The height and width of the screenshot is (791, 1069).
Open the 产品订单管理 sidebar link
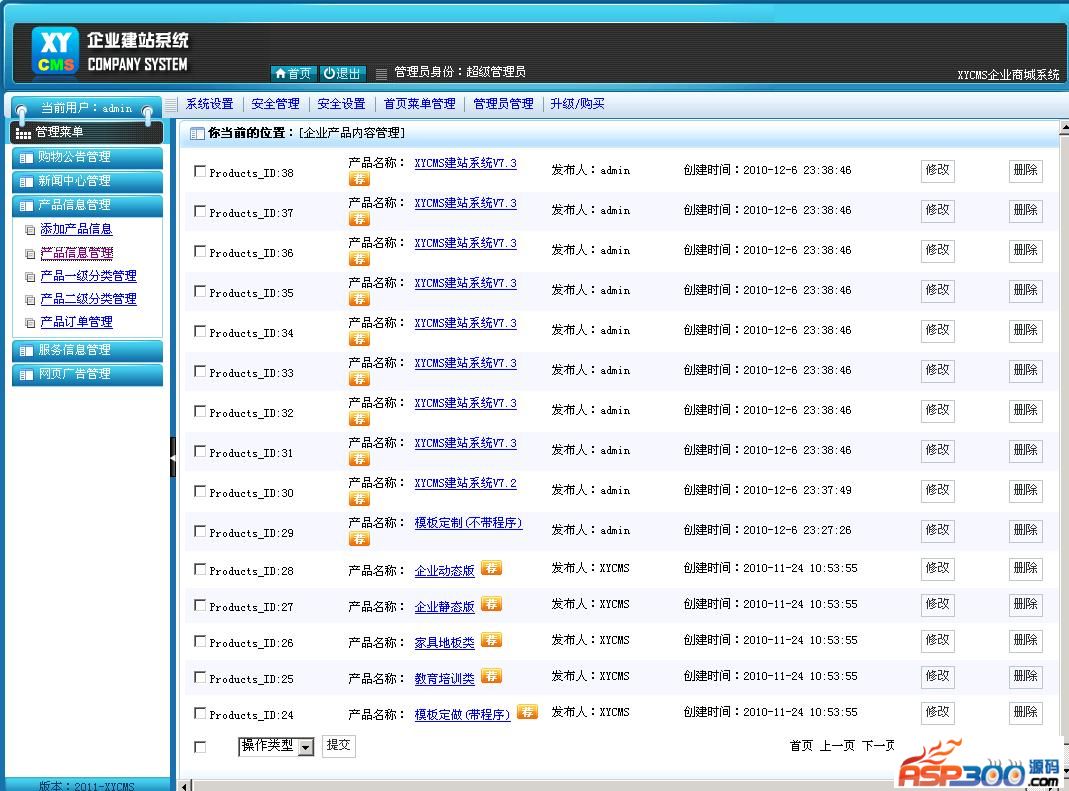click(x=76, y=322)
